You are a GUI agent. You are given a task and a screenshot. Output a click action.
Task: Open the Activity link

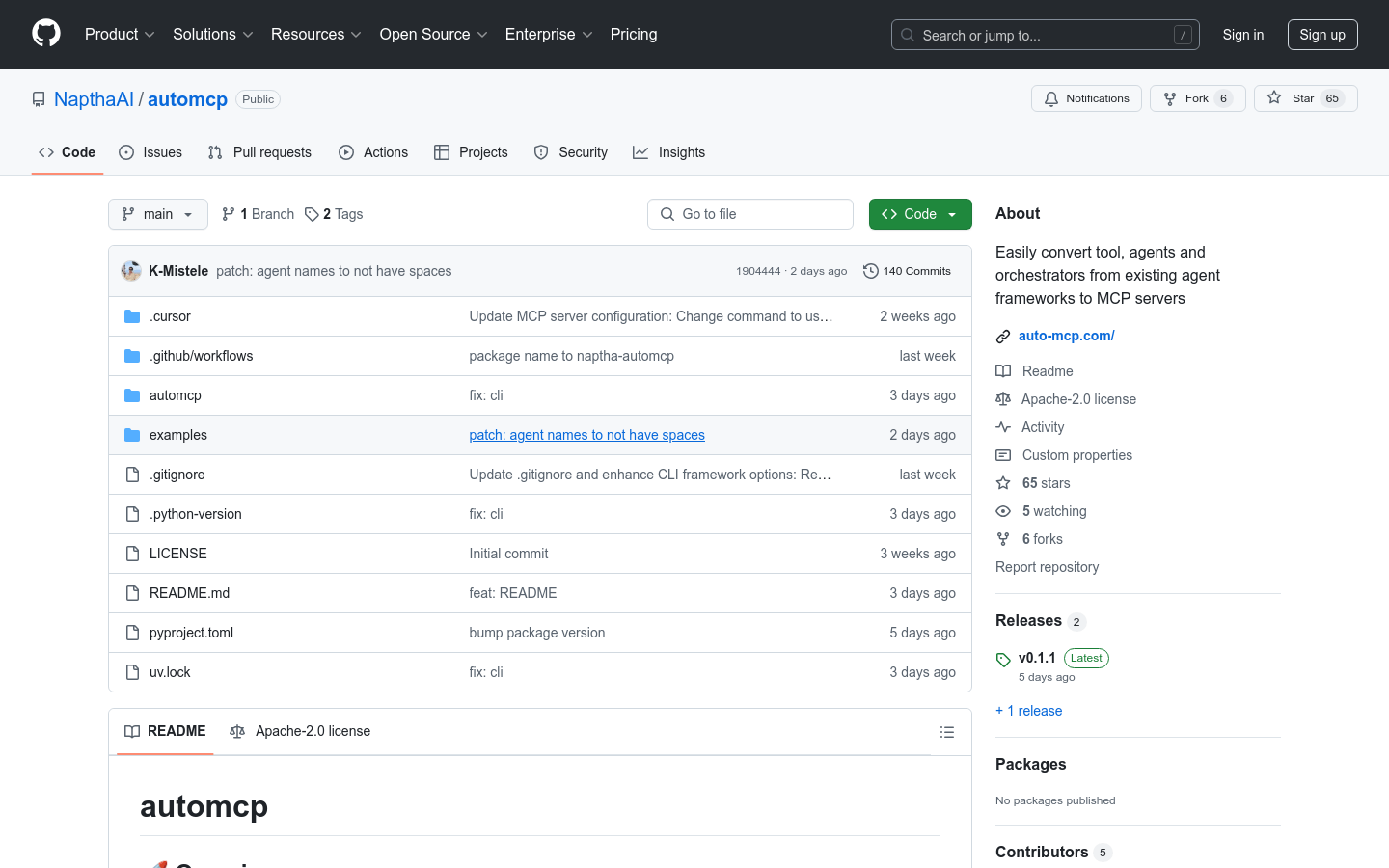(x=1030, y=427)
